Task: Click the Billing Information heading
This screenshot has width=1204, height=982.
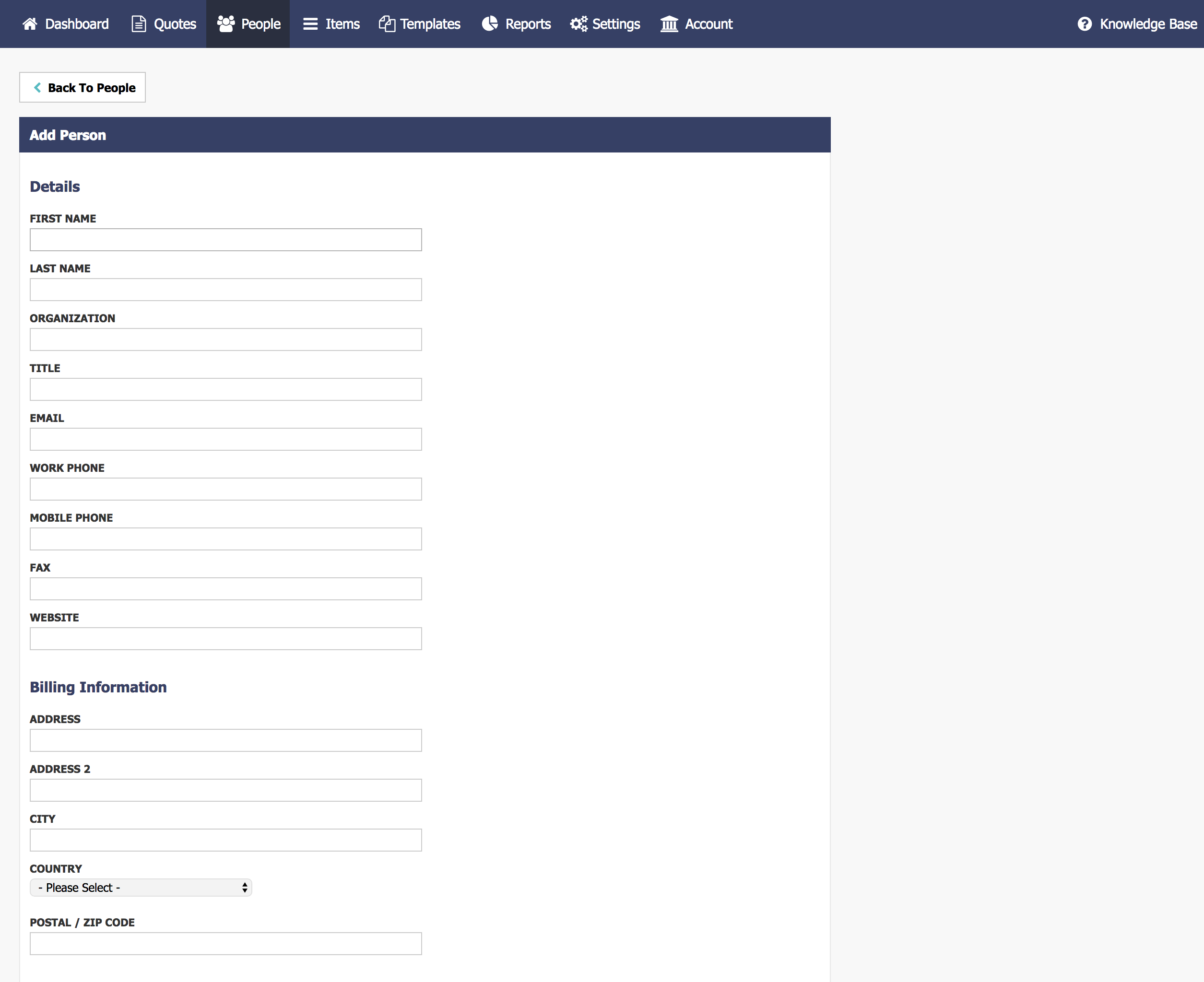Action: coord(98,687)
